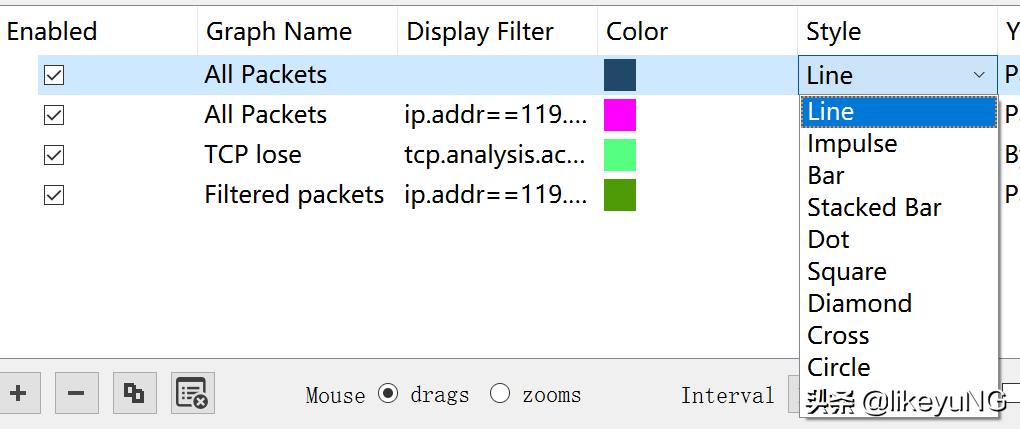Image resolution: width=1020 pixels, height=429 pixels.
Task: Open the dark blue color swatch
Action: (x=620, y=76)
